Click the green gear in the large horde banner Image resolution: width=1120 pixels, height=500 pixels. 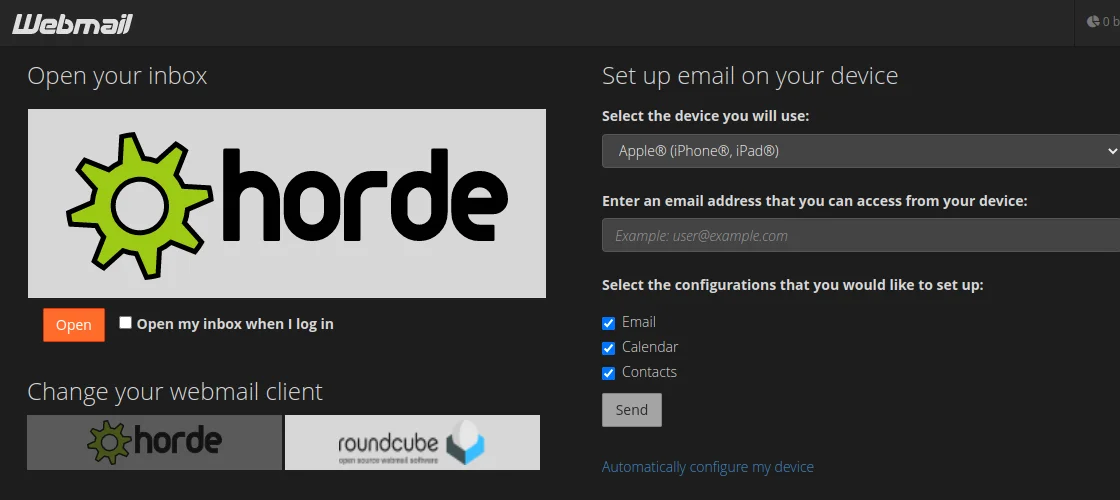(x=139, y=206)
